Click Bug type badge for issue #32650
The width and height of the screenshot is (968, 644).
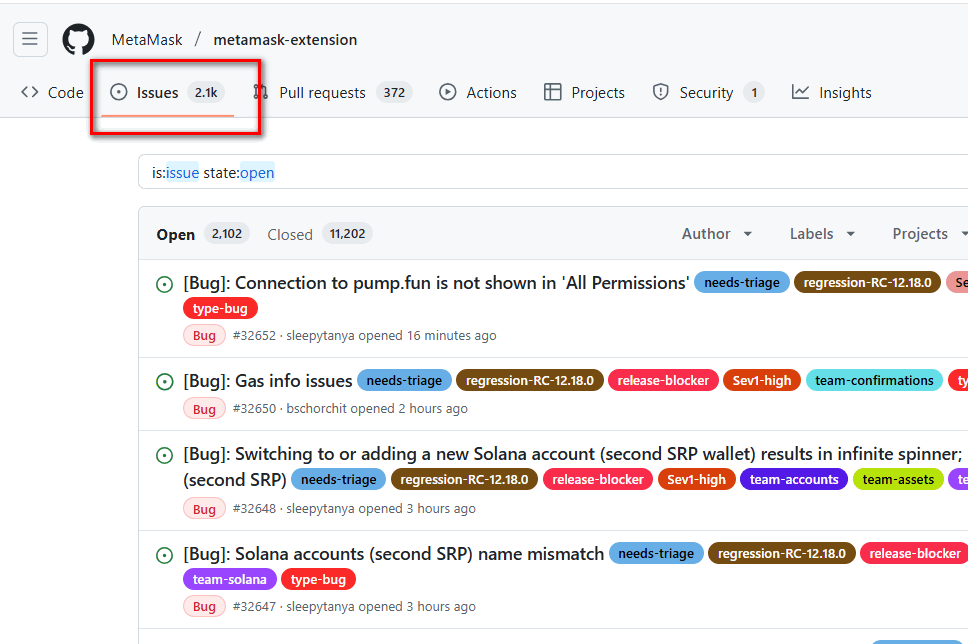pyautogui.click(x=204, y=409)
